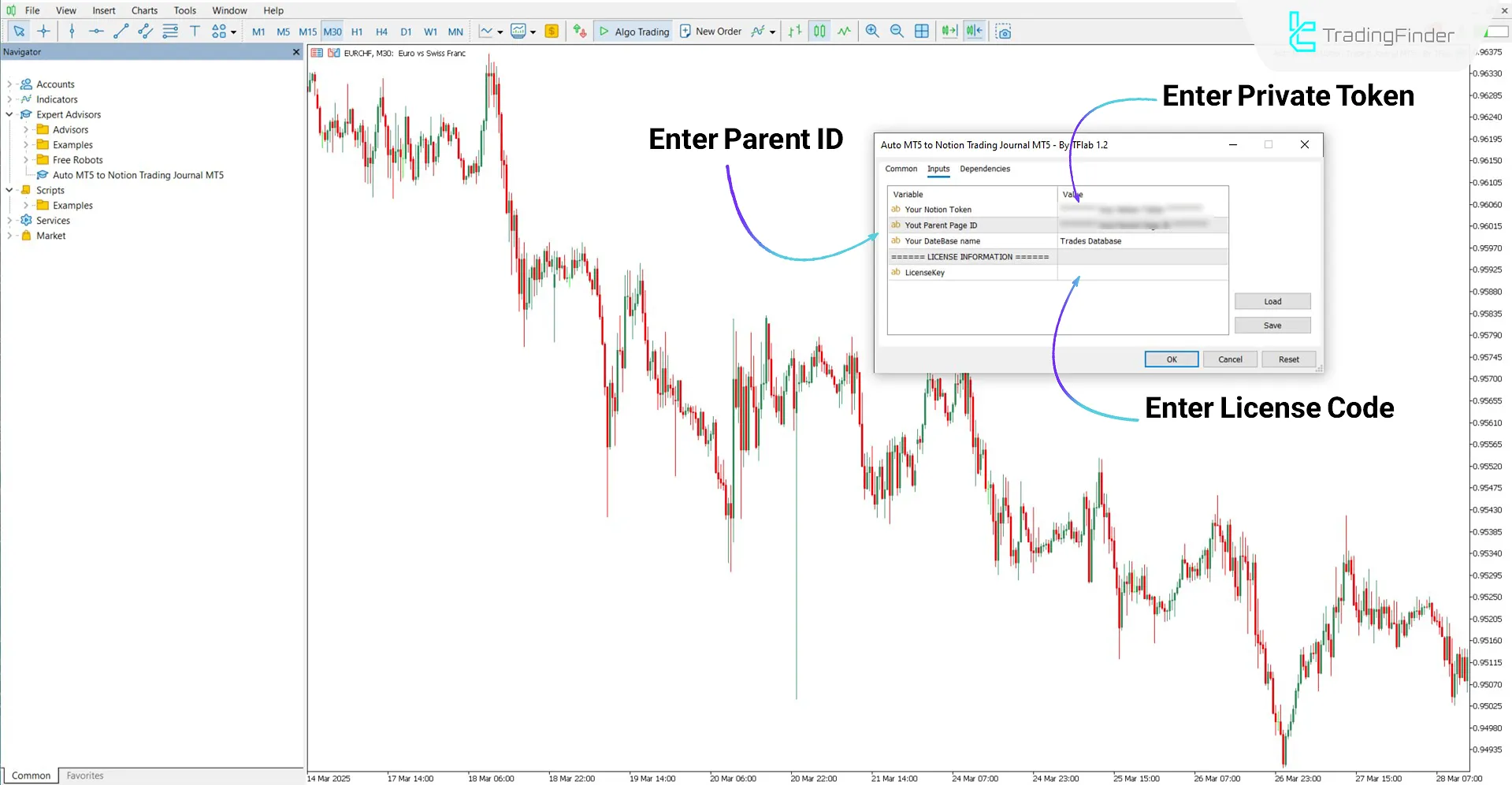Select the Trendline drawing tool
The image size is (1512, 785).
tap(121, 31)
